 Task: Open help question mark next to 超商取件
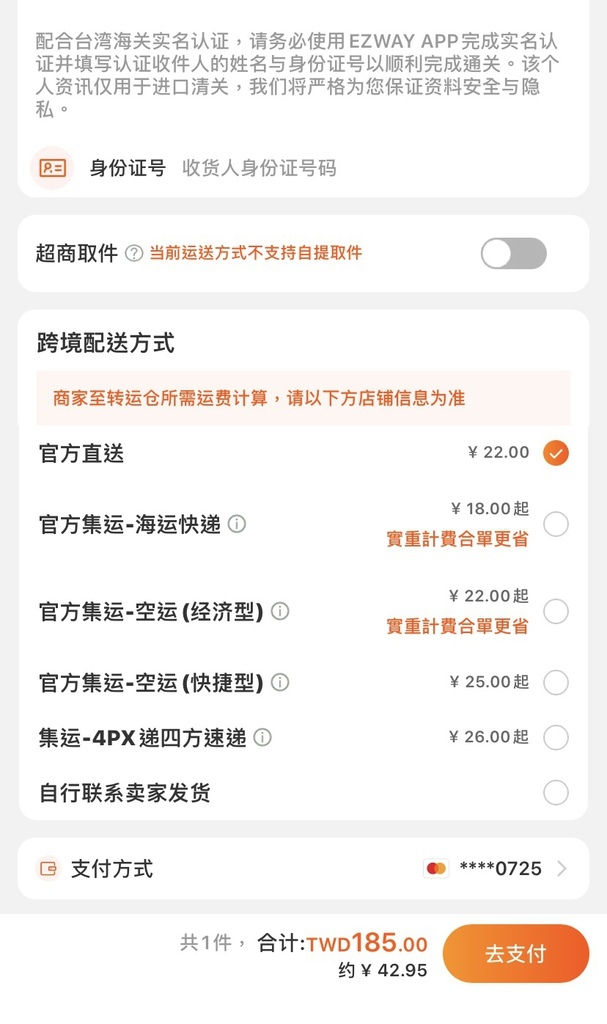[x=134, y=253]
